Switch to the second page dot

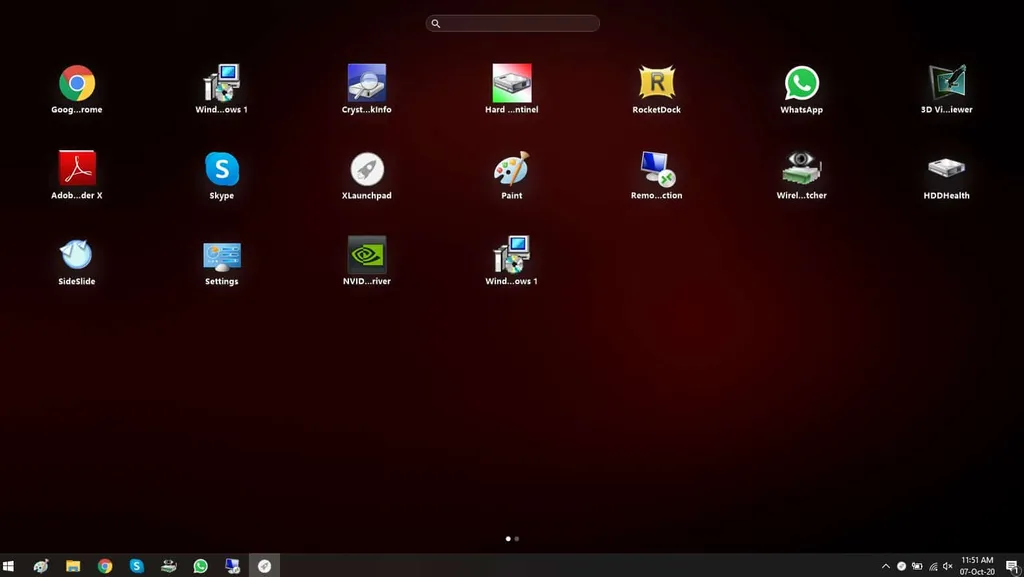(x=517, y=538)
